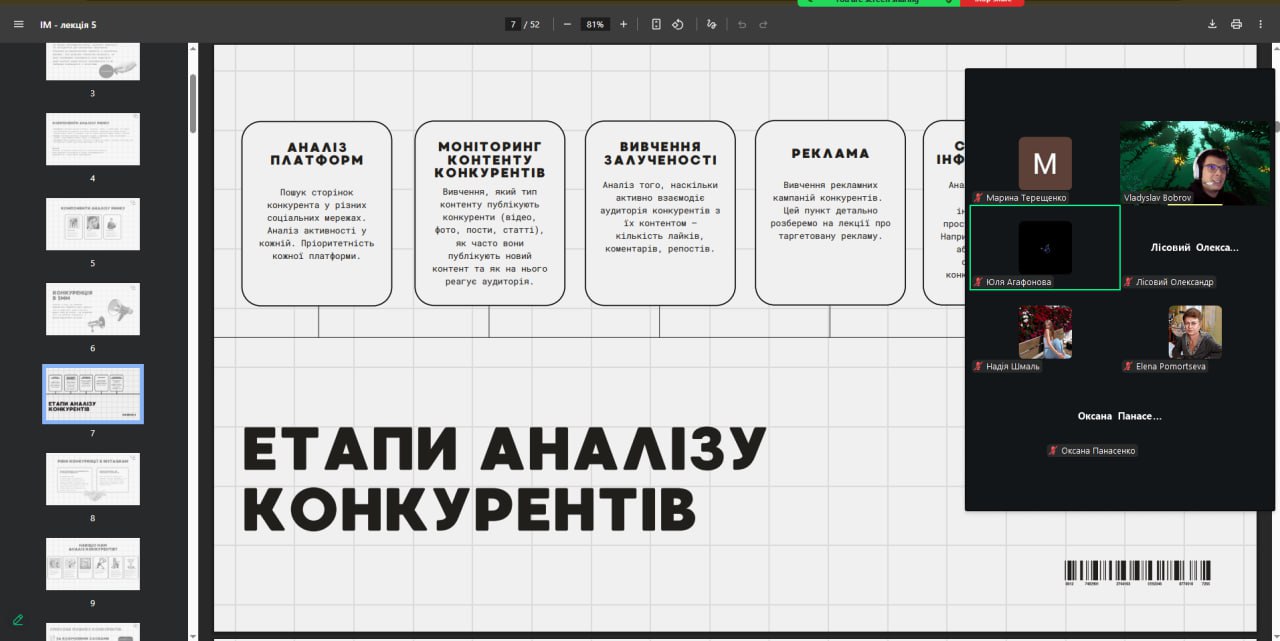Screen dimensions: 1280x641
Task: Download the PDF file
Action: 1212,24
